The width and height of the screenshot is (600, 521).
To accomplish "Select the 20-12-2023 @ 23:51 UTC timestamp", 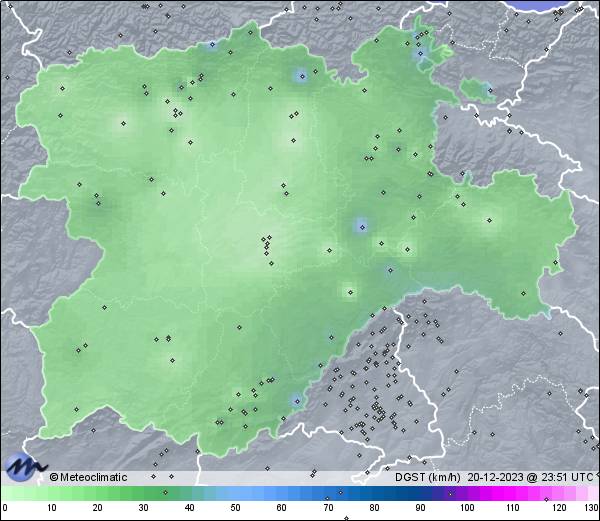I will (x=530, y=477).
